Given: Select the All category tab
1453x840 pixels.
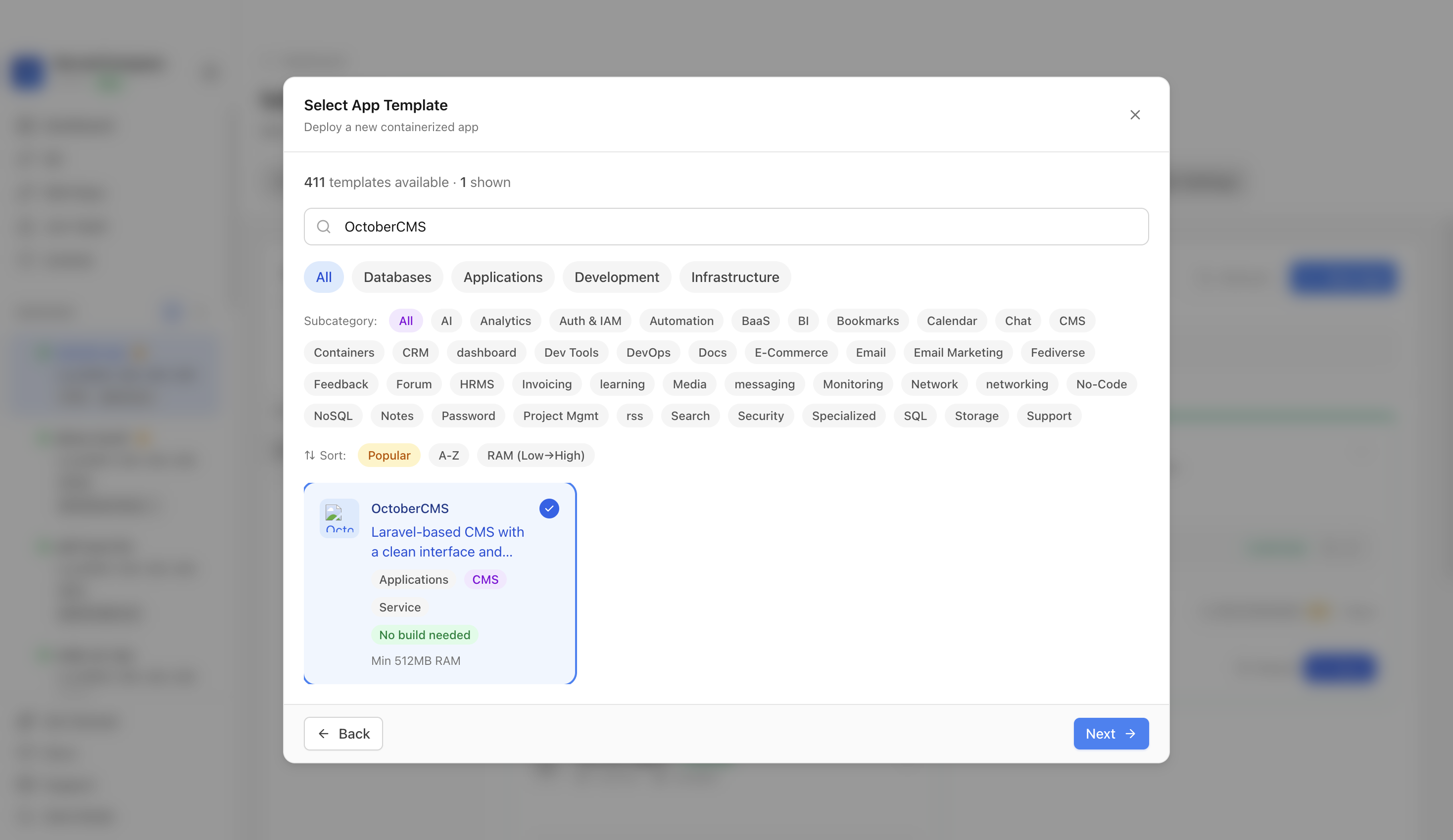Looking at the screenshot, I should coord(324,278).
